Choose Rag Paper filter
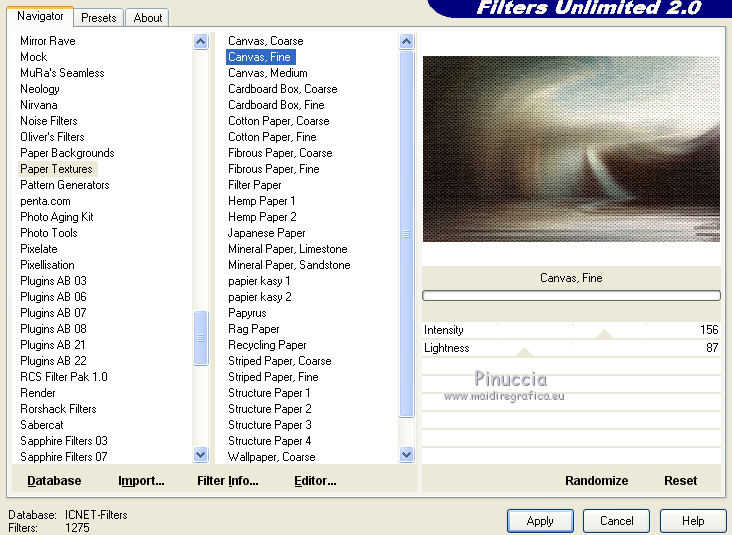732x535 pixels. pos(253,329)
